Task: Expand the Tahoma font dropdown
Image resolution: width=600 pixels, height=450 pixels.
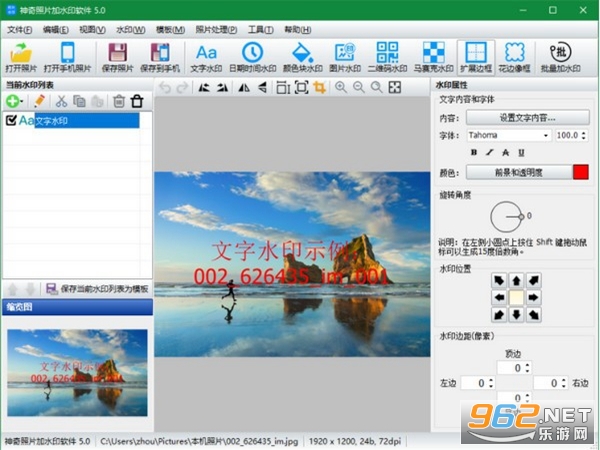Action: pos(546,135)
